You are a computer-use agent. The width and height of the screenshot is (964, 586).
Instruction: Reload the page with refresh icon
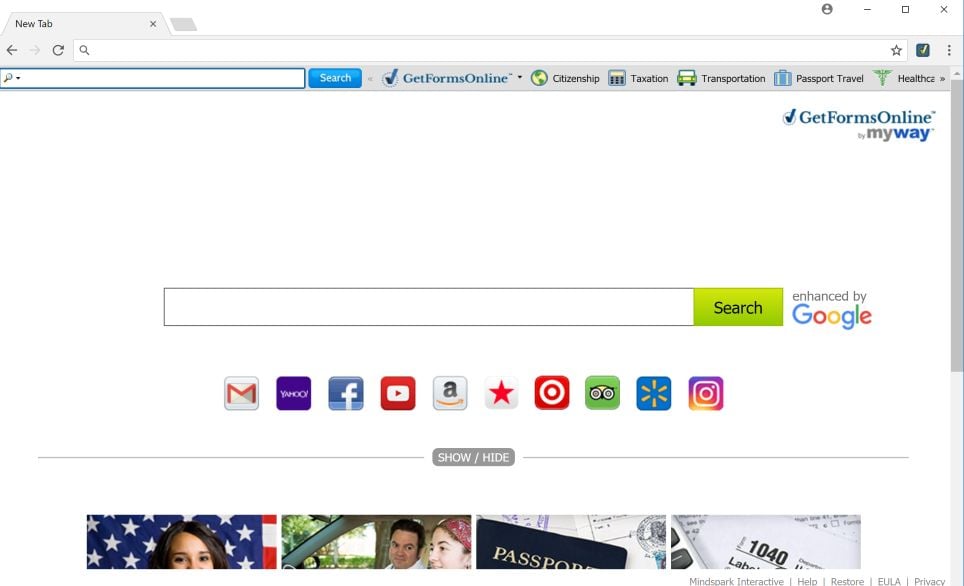(58, 50)
